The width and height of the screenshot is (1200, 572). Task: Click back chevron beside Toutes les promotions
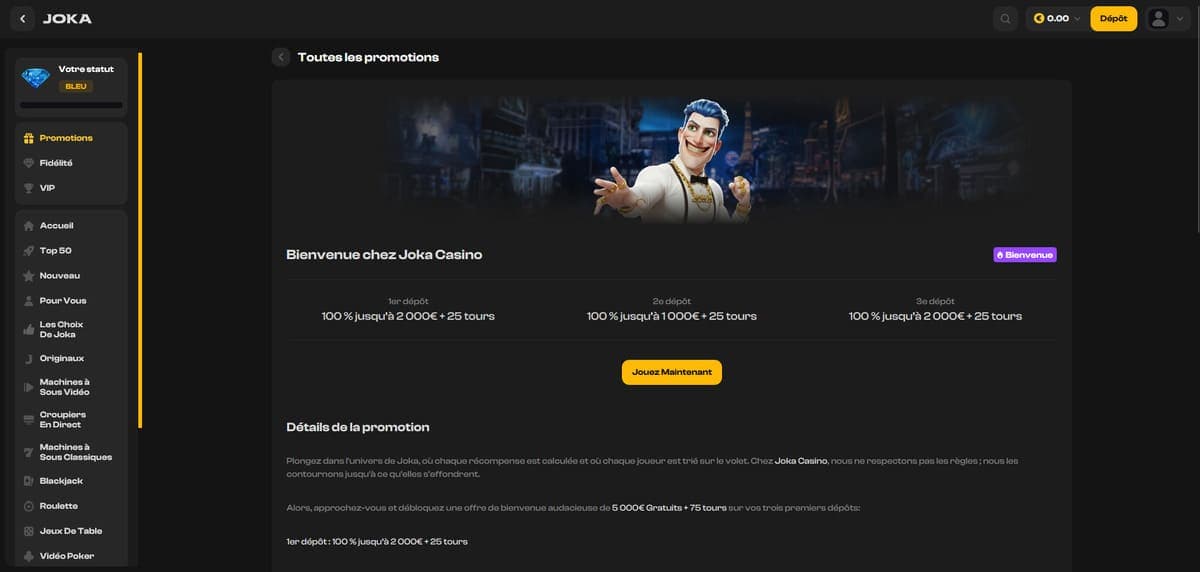coord(281,57)
